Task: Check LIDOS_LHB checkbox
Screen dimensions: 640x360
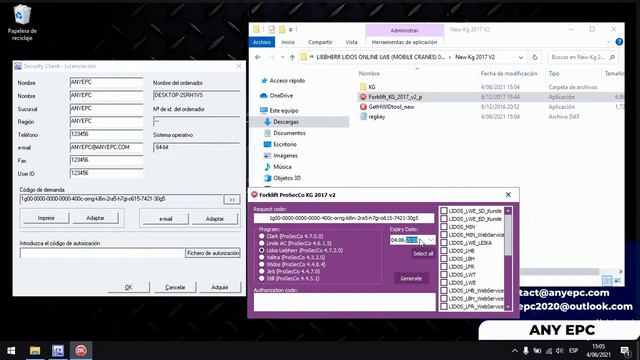Action: [x=444, y=251]
